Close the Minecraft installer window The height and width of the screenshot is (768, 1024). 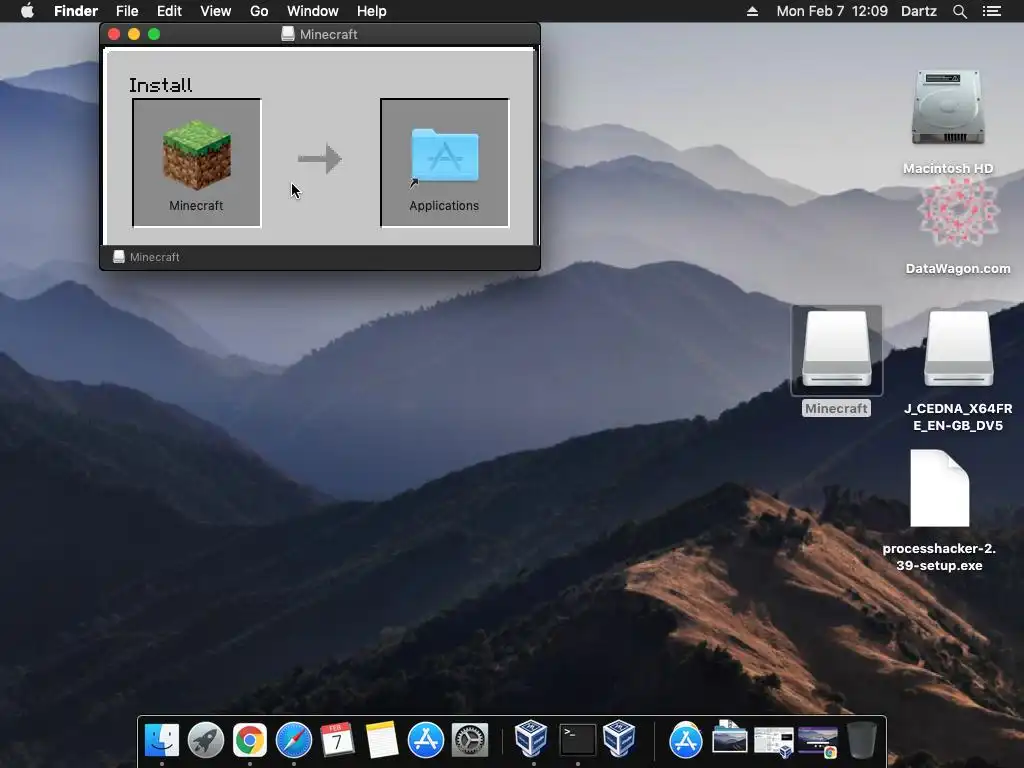114,34
